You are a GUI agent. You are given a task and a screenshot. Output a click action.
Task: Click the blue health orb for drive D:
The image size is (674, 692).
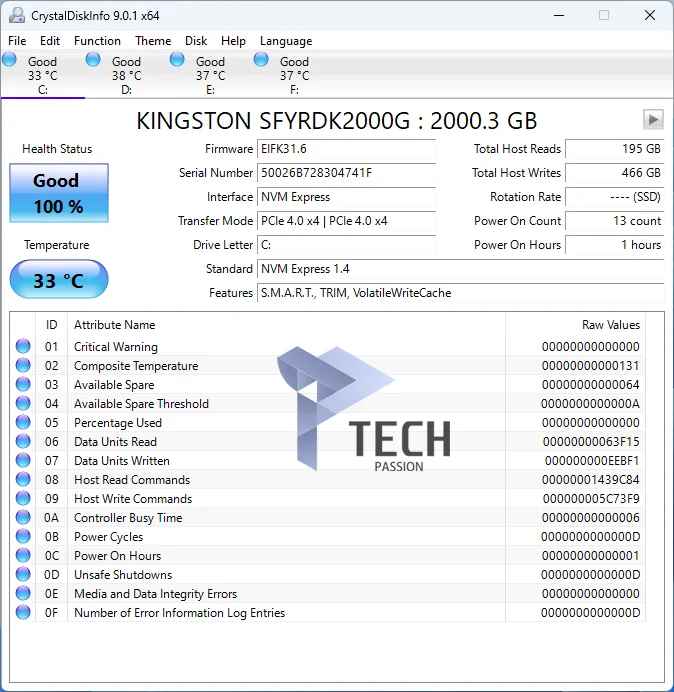pyautogui.click(x=93, y=59)
